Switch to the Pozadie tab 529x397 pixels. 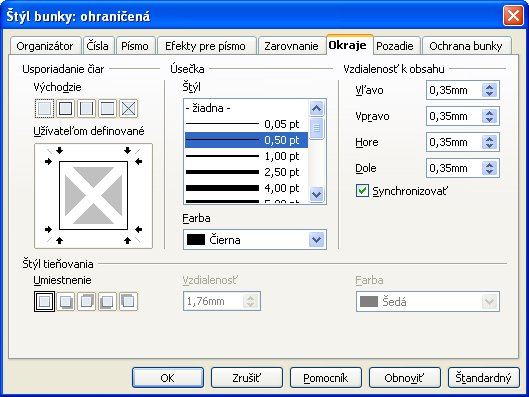(395, 46)
